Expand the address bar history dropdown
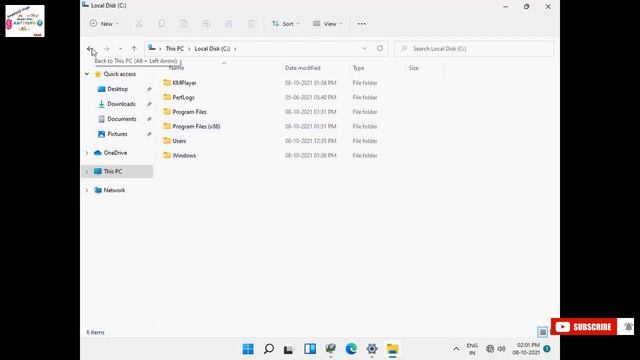 coord(364,48)
